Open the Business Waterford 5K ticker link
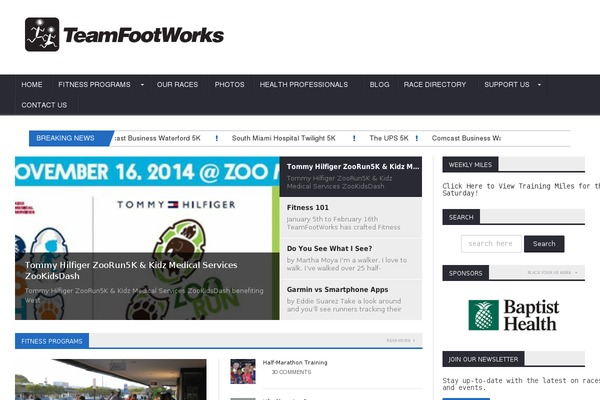 158,138
